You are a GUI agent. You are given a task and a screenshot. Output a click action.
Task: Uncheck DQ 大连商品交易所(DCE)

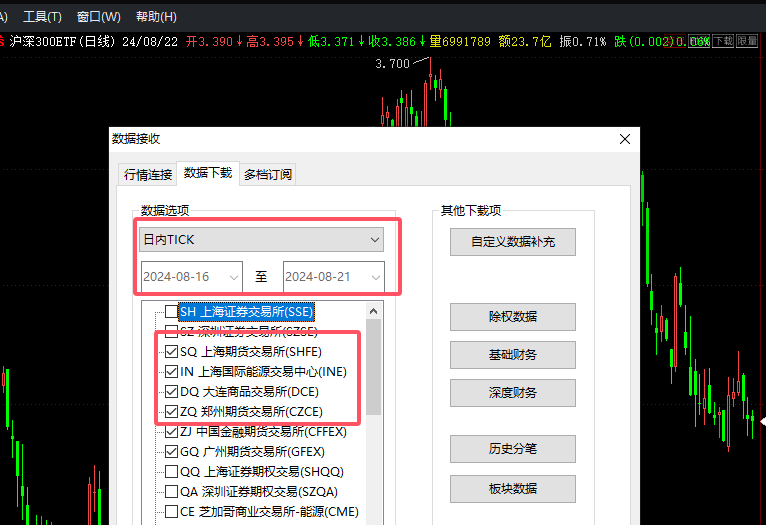click(x=171, y=392)
